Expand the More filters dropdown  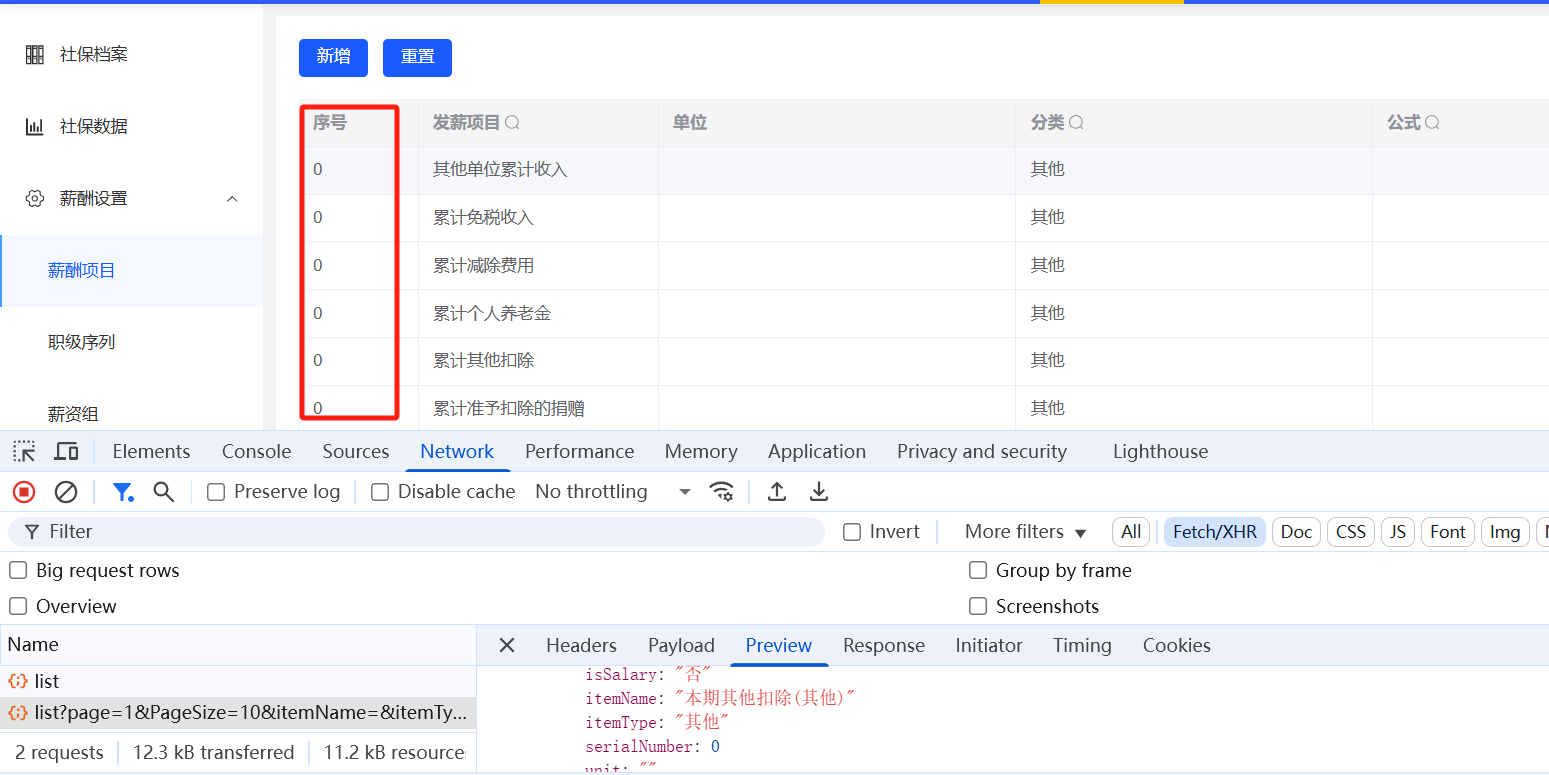[1025, 532]
